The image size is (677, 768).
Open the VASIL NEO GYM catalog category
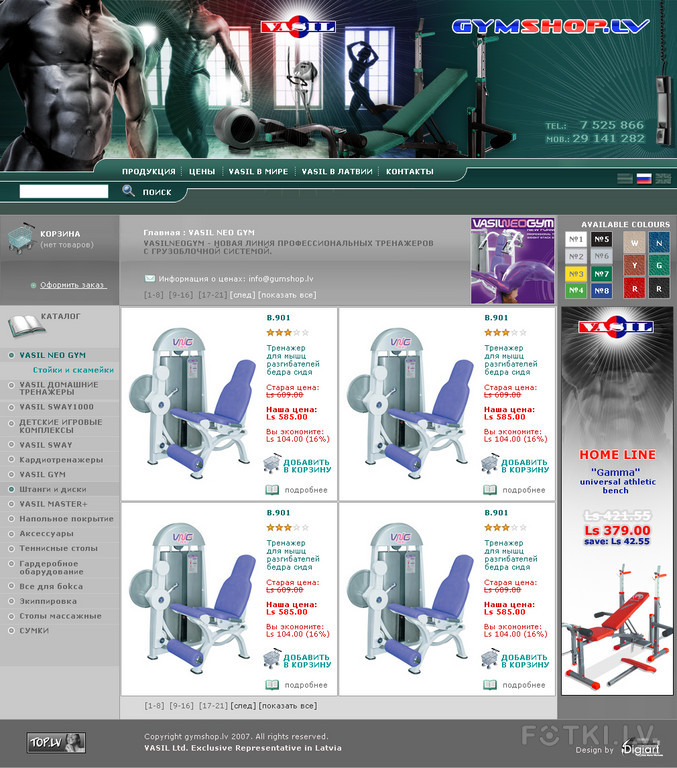tap(52, 355)
